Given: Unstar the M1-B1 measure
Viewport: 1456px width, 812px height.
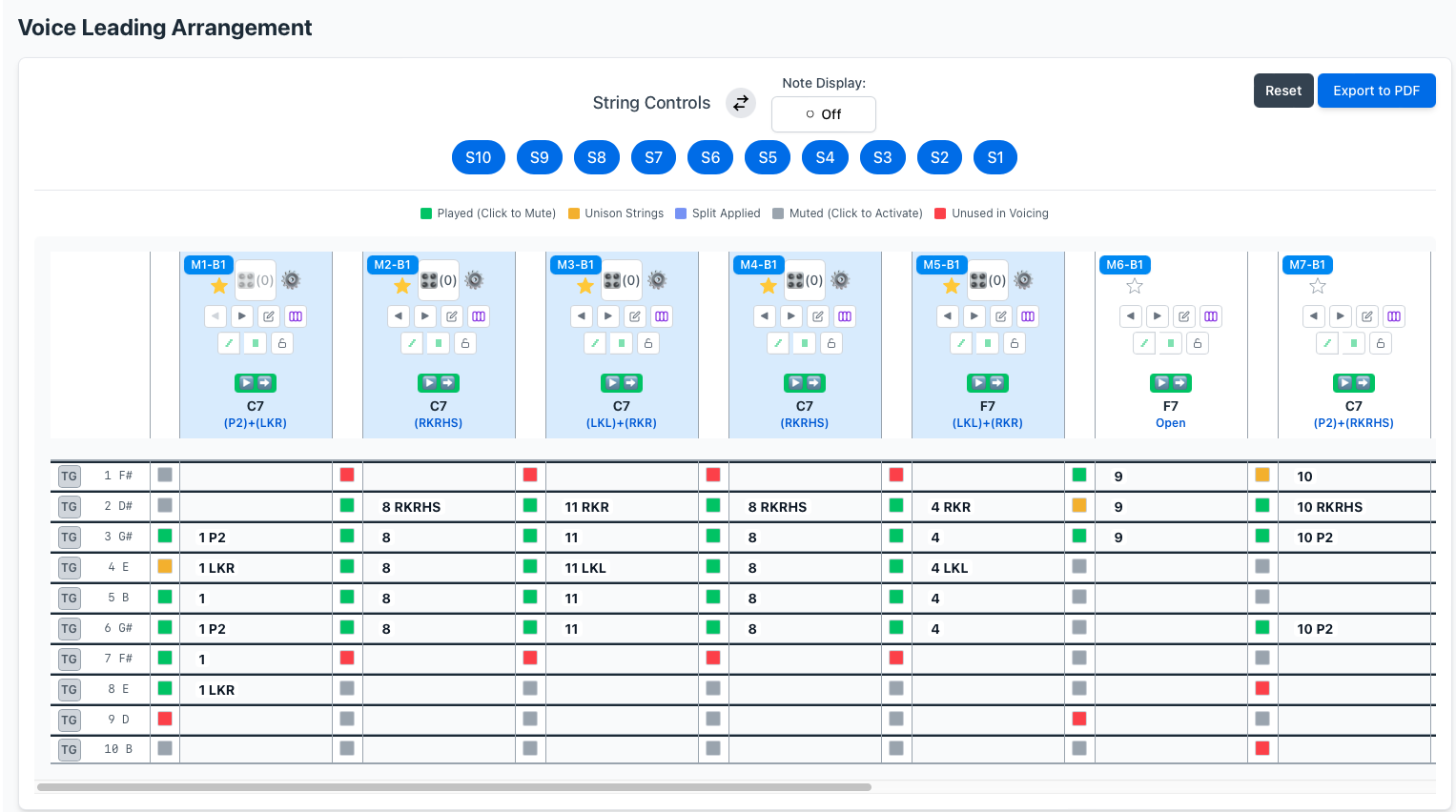Looking at the screenshot, I should [219, 286].
